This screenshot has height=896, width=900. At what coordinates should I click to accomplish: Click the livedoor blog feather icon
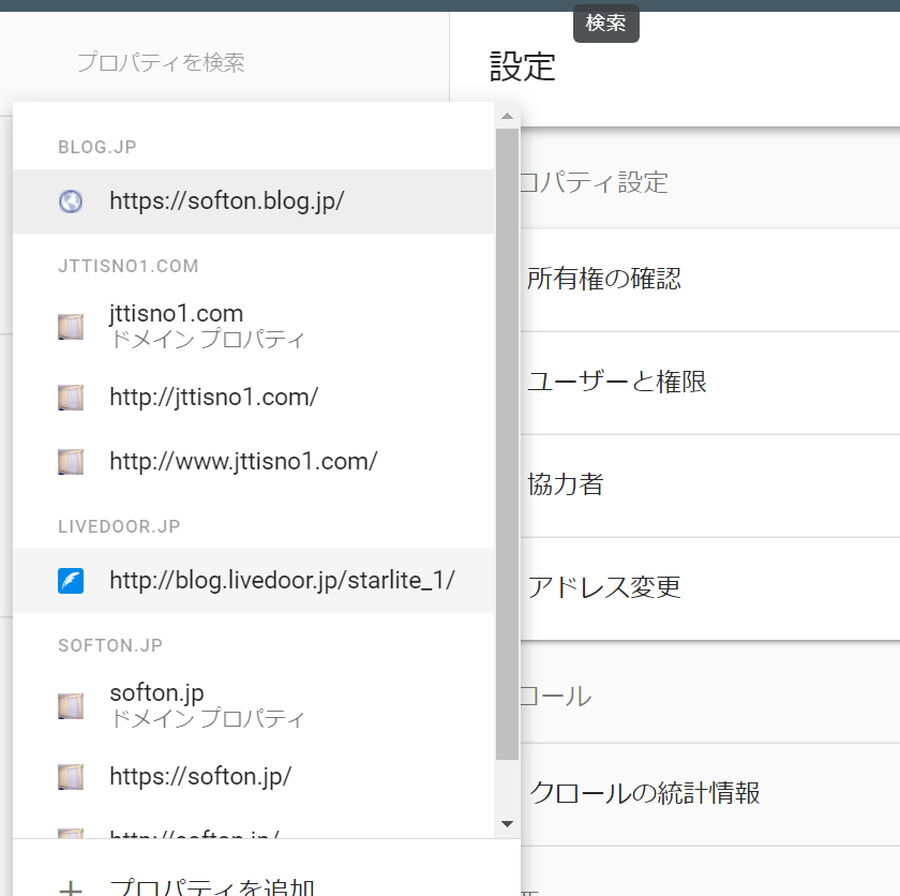pyautogui.click(x=71, y=580)
